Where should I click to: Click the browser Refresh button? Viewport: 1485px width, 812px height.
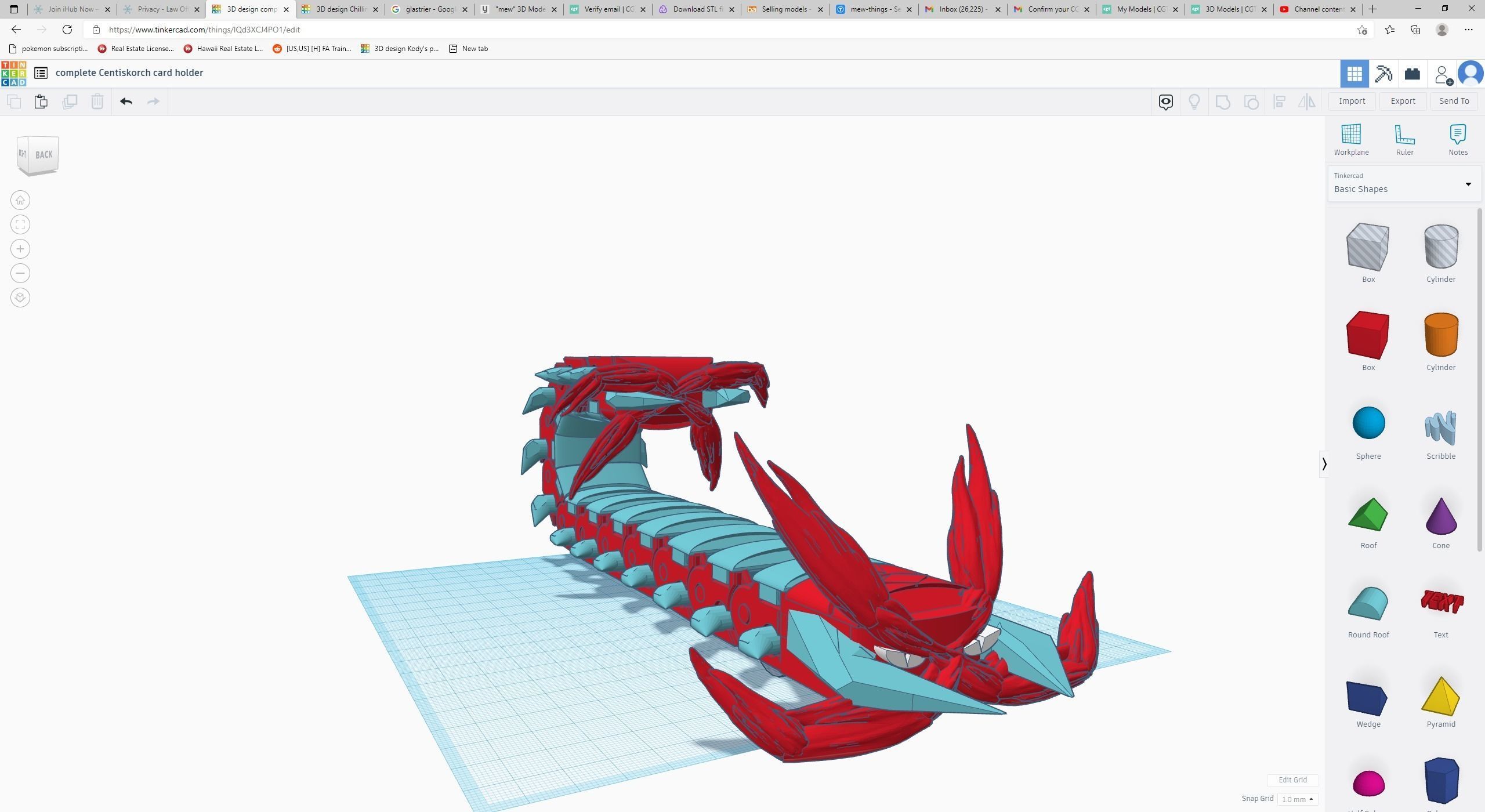click(67, 30)
